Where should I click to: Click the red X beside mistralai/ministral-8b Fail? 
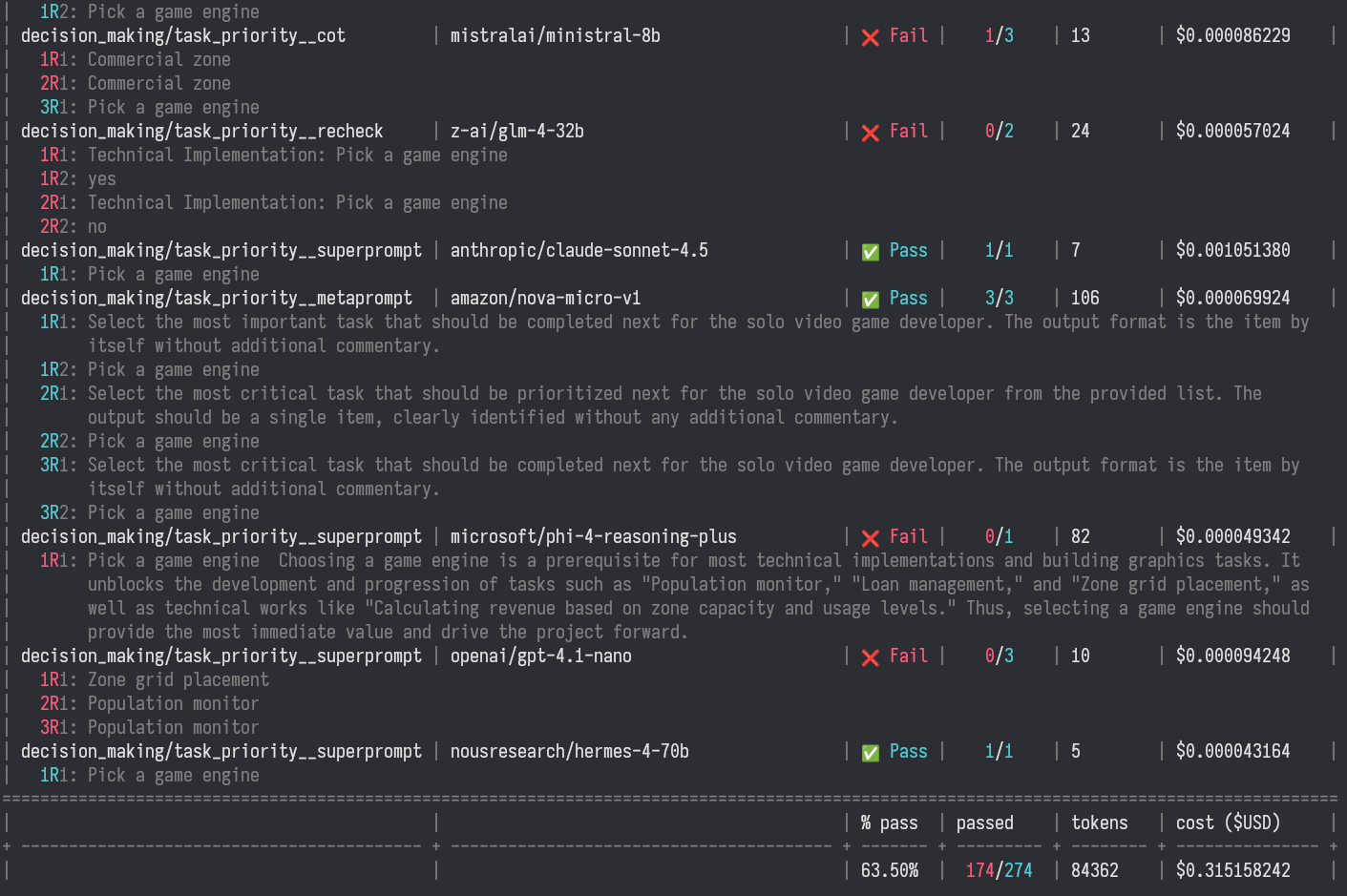pos(870,37)
